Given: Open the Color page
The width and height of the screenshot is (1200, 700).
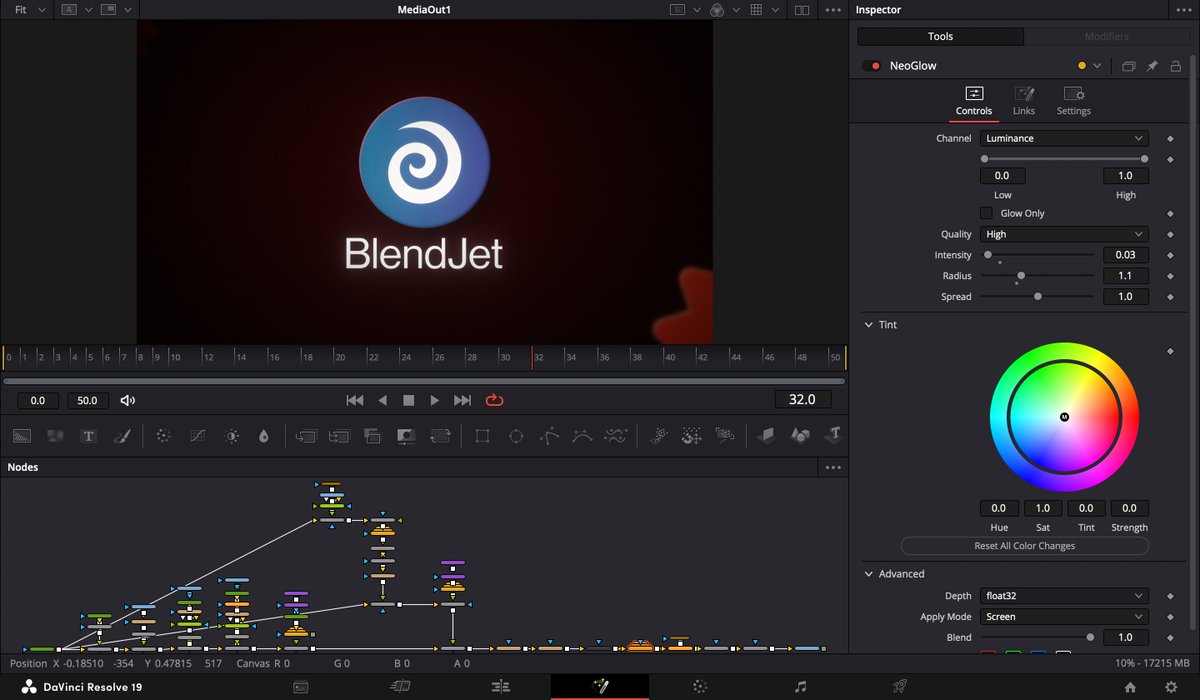Looking at the screenshot, I should [700, 687].
